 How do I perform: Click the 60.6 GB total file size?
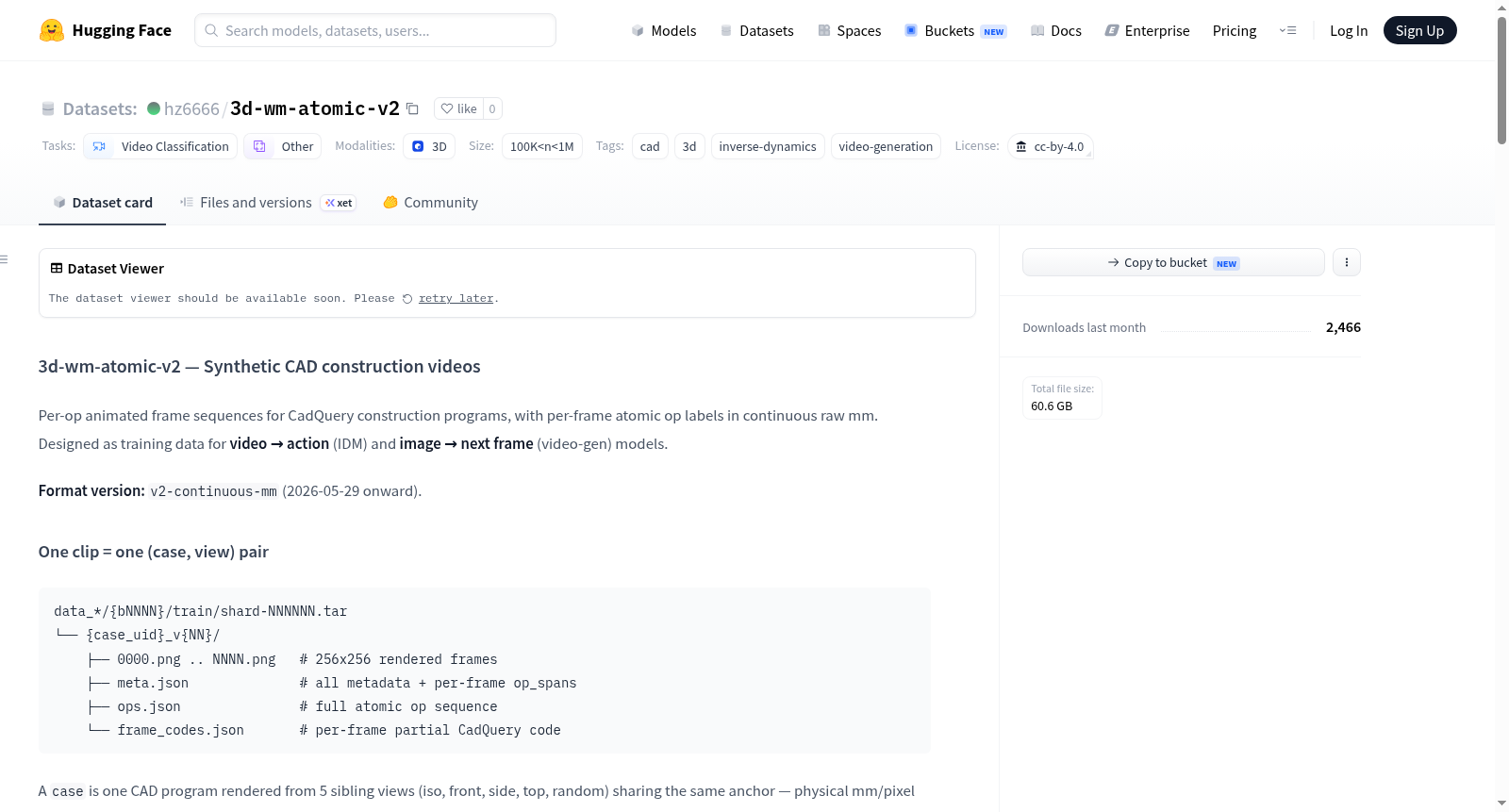[x=1052, y=406]
